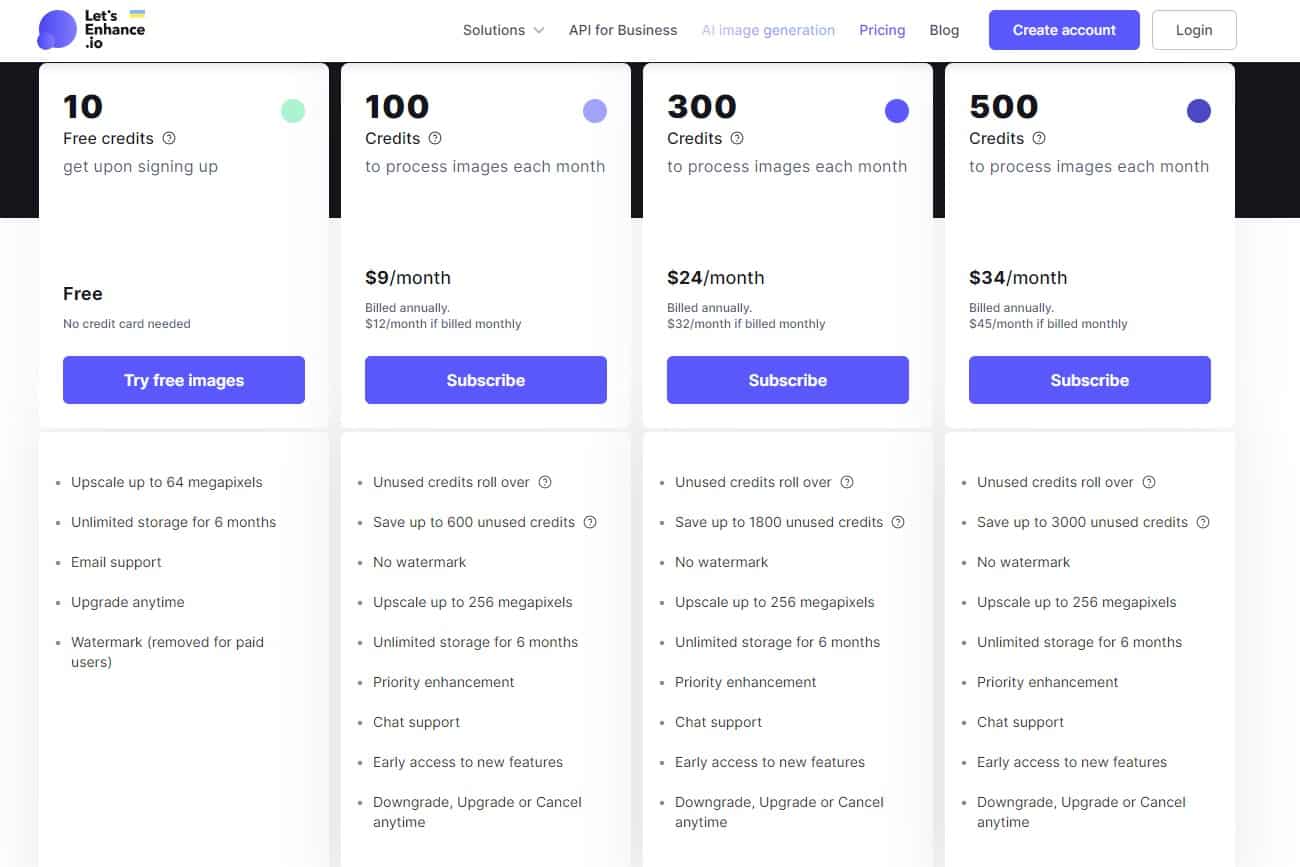Open the Pricing page
Screen dimensions: 1300x867
pos(882,30)
